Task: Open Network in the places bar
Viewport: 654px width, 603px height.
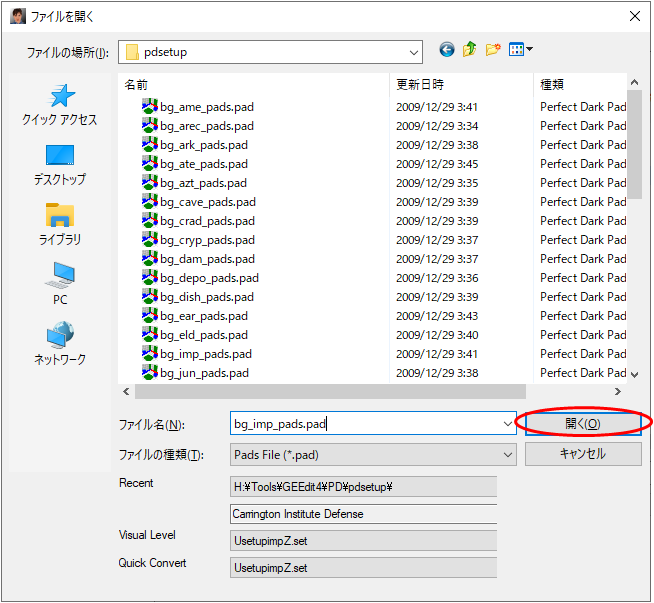Action: pyautogui.click(x=60, y=344)
